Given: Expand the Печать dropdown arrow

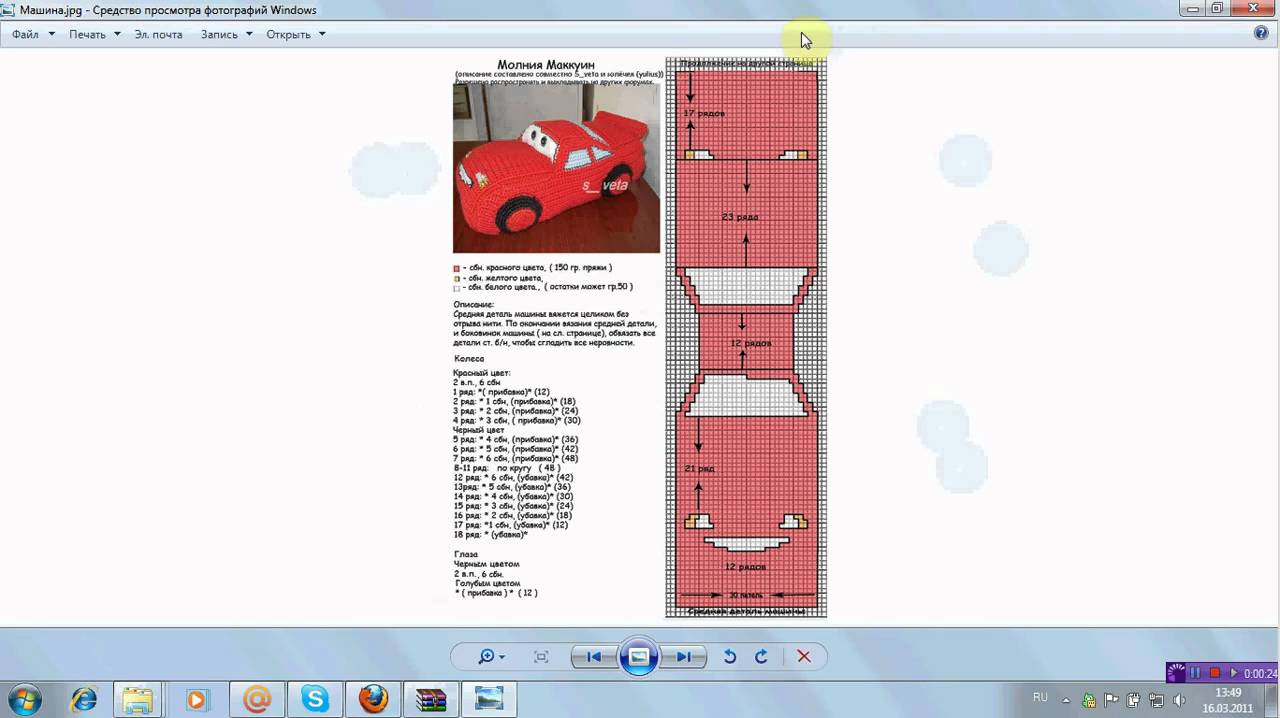Looking at the screenshot, I should 117,34.
